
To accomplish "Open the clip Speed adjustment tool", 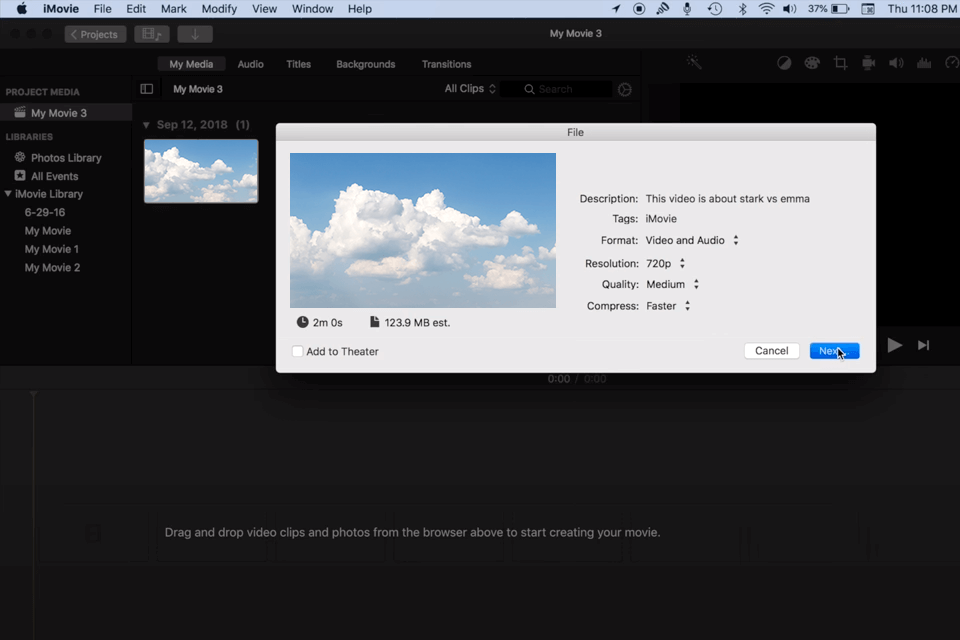I will coord(951,62).
